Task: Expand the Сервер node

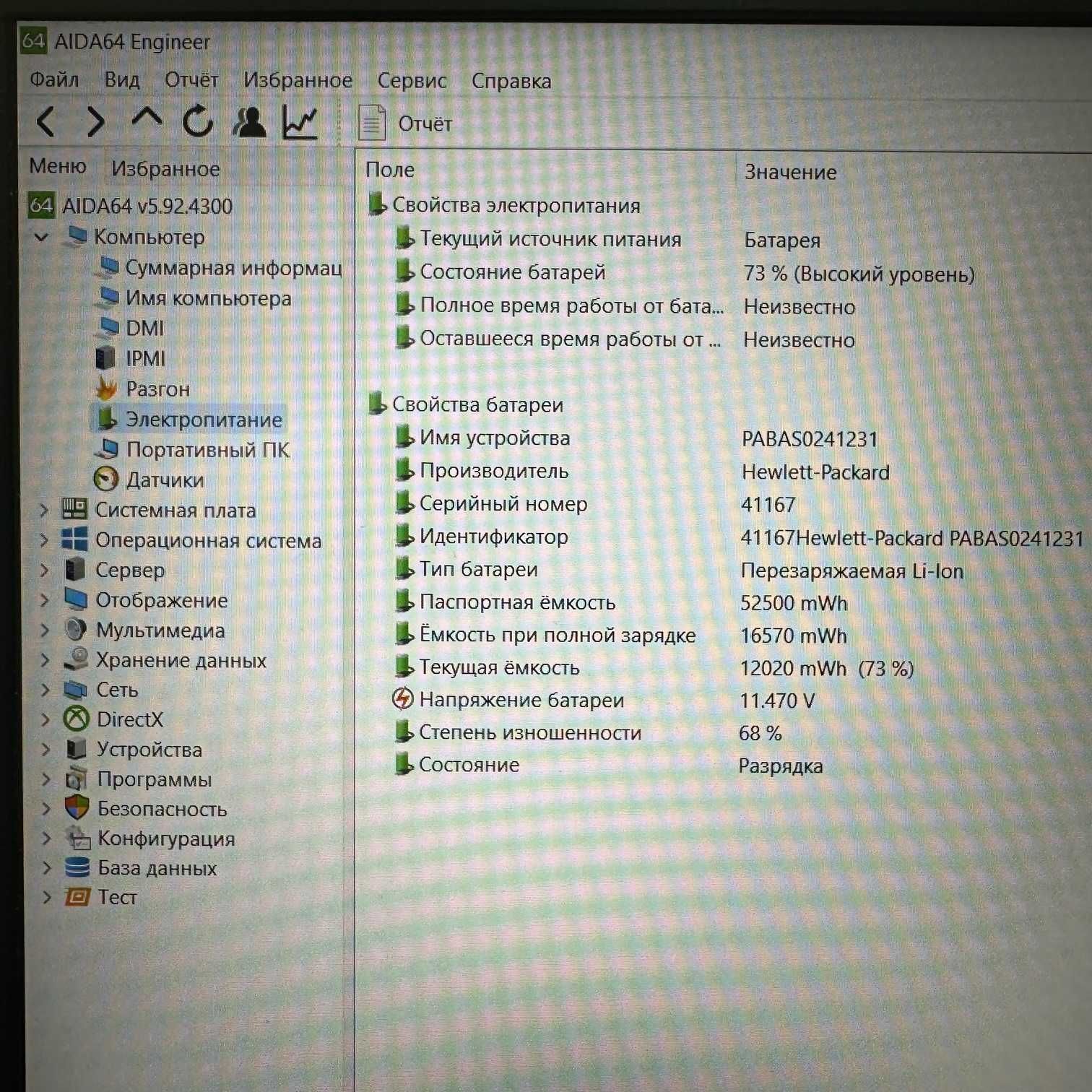Action: [43, 570]
